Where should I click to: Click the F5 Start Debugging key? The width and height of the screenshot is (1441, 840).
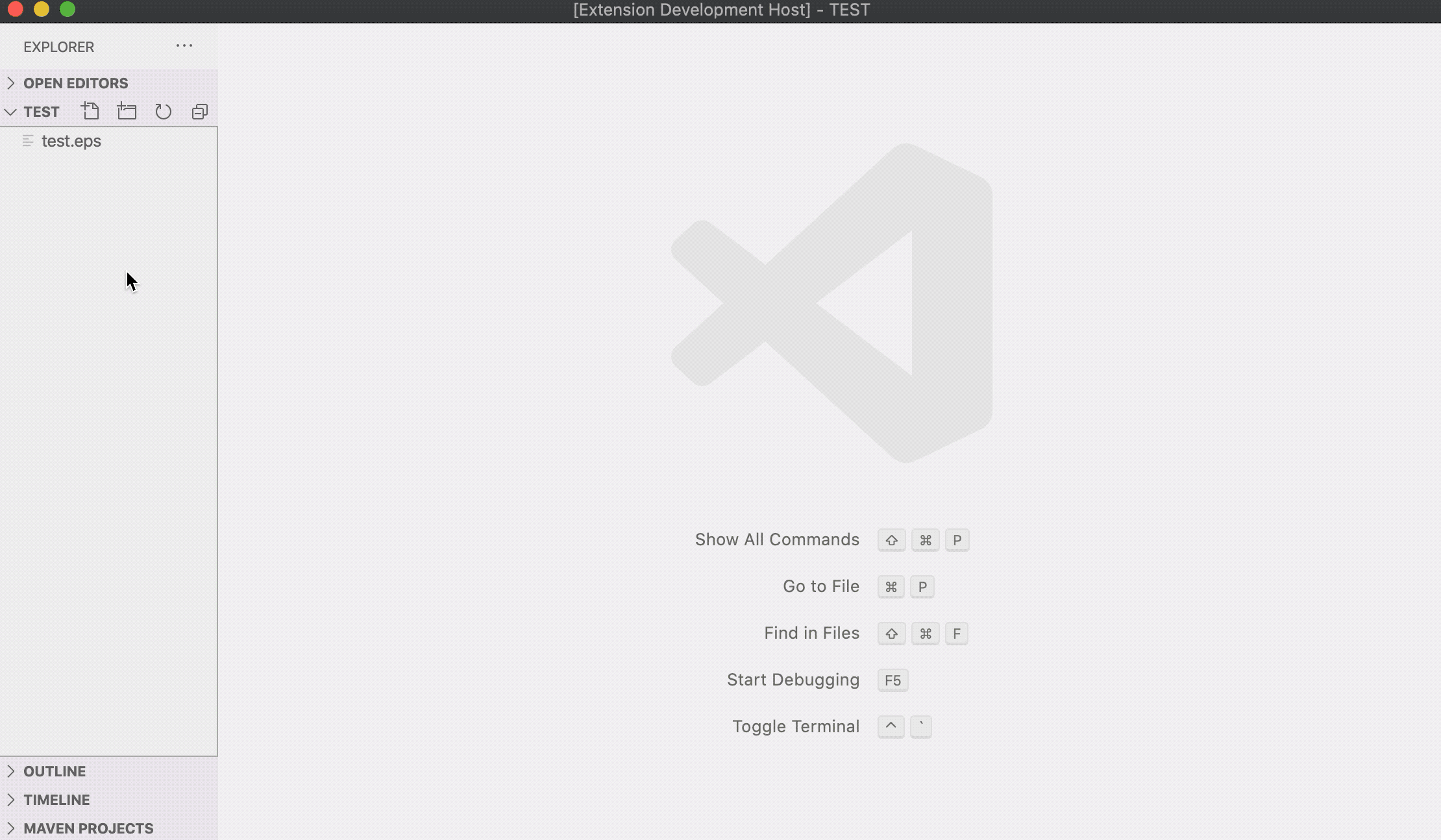(x=893, y=680)
